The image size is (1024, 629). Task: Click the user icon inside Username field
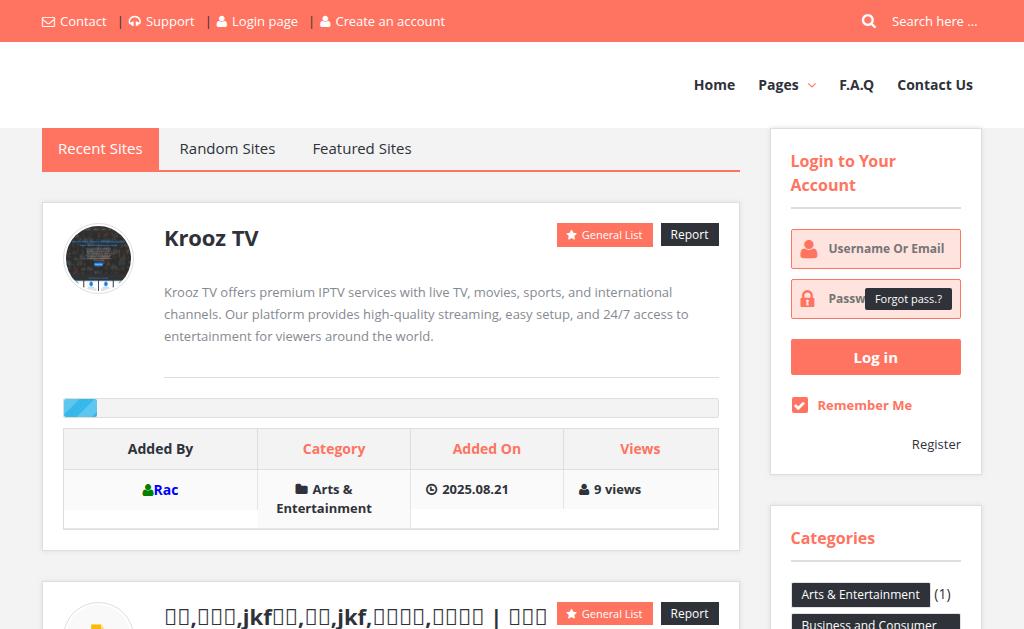[808, 249]
